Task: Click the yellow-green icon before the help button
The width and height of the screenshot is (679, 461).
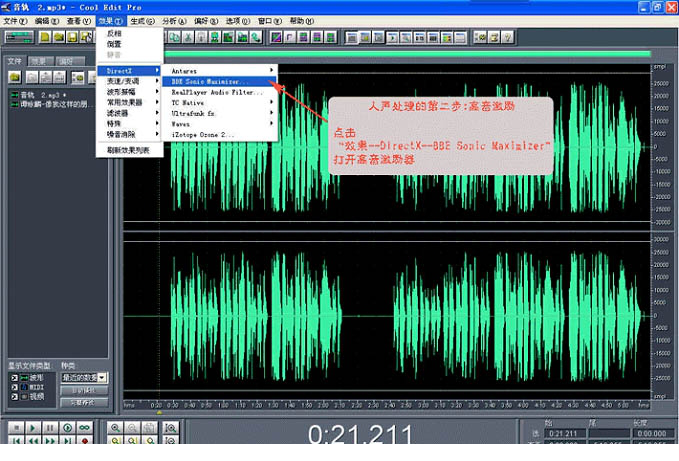Action: pos(494,38)
